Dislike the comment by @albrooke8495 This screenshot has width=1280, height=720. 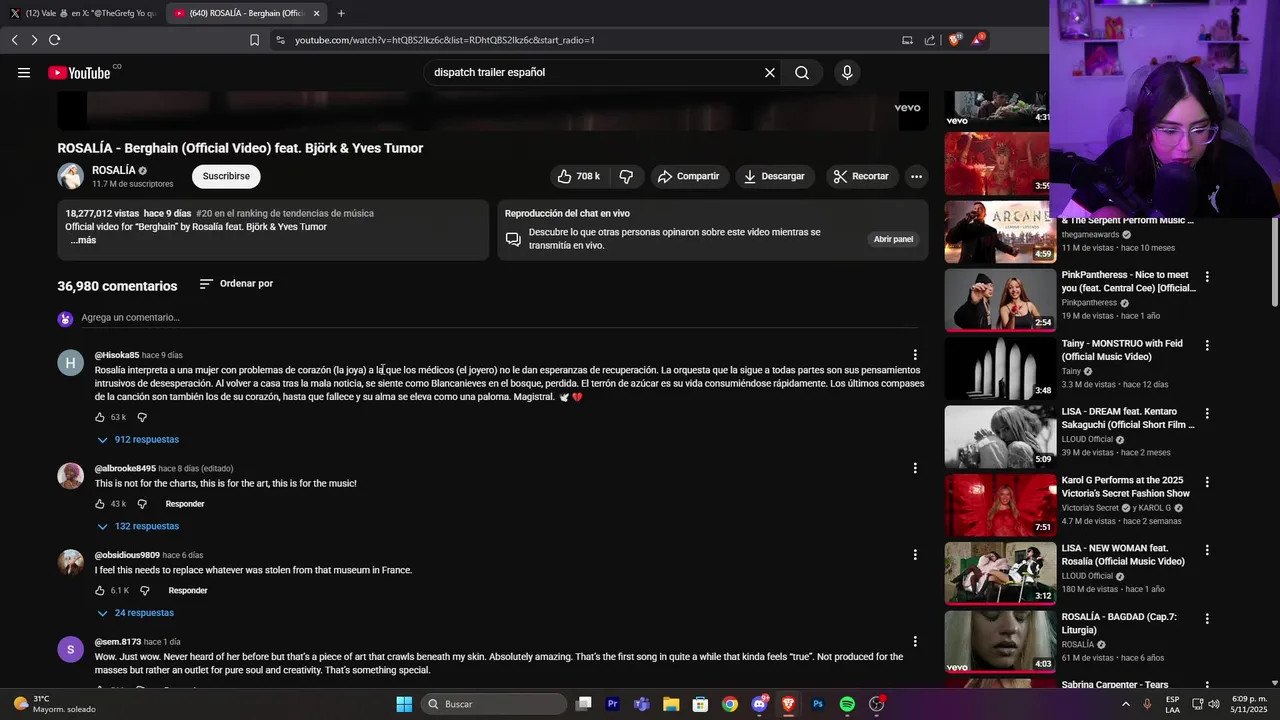142,504
